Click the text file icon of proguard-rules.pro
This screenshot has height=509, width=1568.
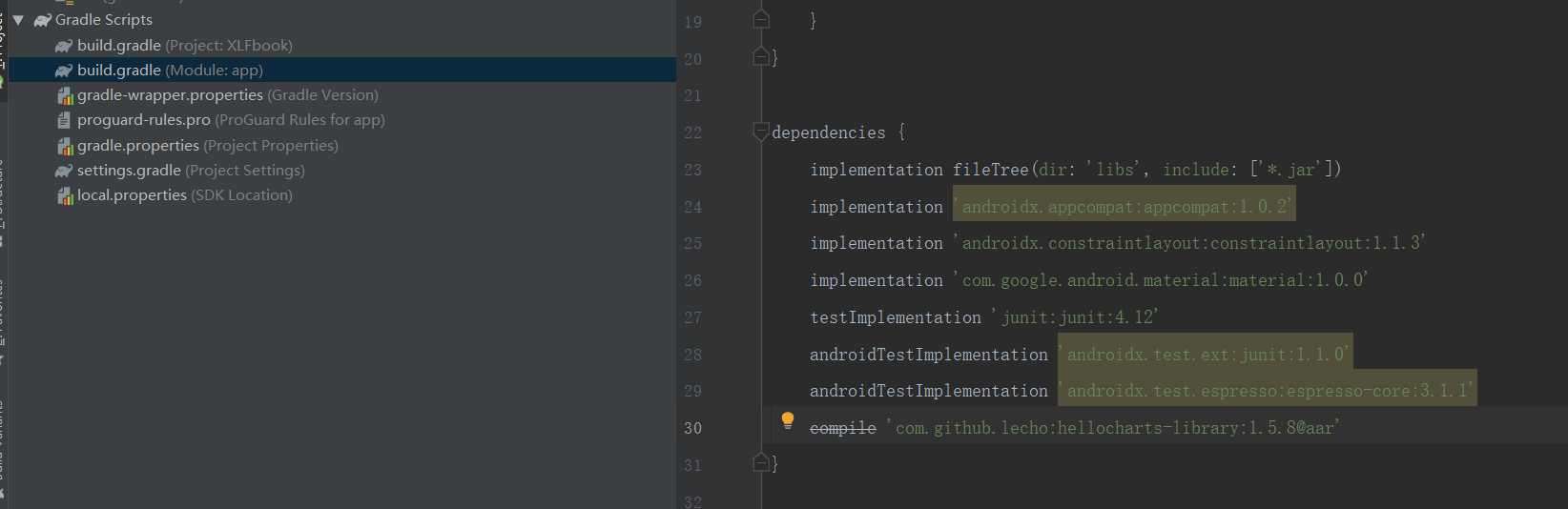64,120
